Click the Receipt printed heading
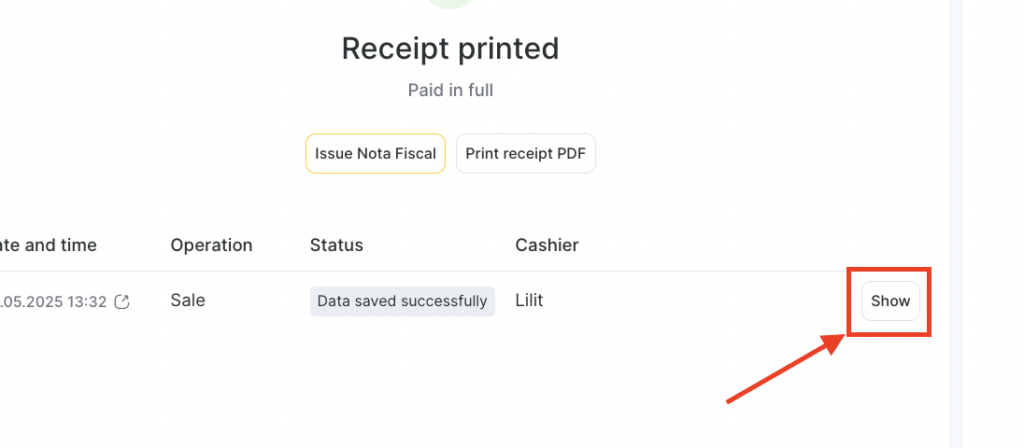 pos(451,49)
